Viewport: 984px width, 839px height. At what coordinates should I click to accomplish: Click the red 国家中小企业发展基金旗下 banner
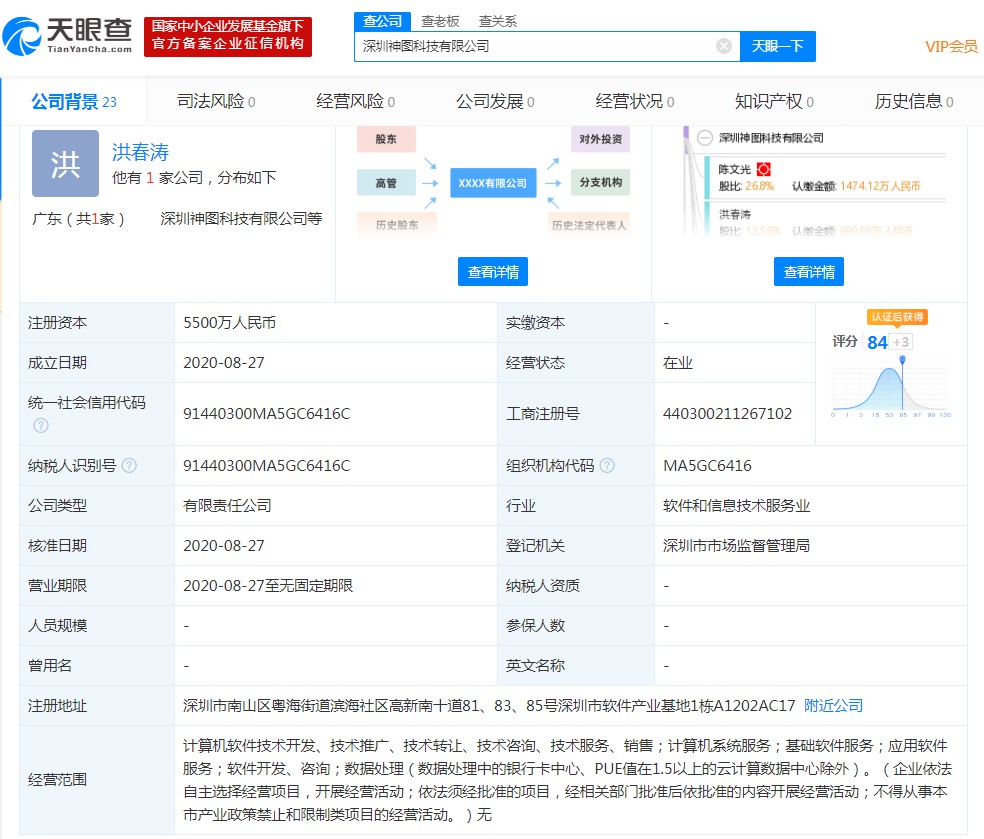click(x=228, y=36)
